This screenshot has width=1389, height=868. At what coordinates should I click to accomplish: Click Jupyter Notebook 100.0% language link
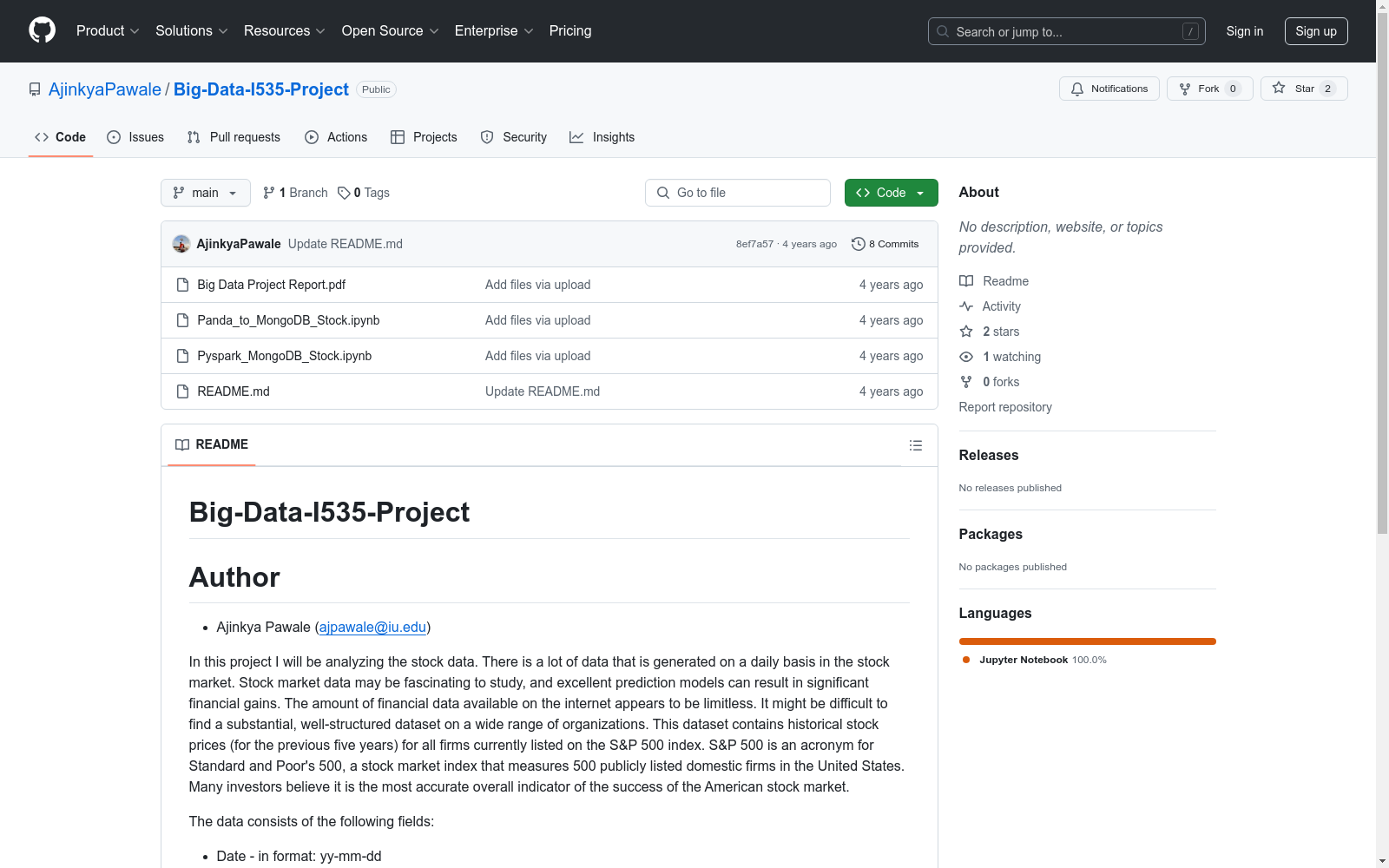(1035, 660)
